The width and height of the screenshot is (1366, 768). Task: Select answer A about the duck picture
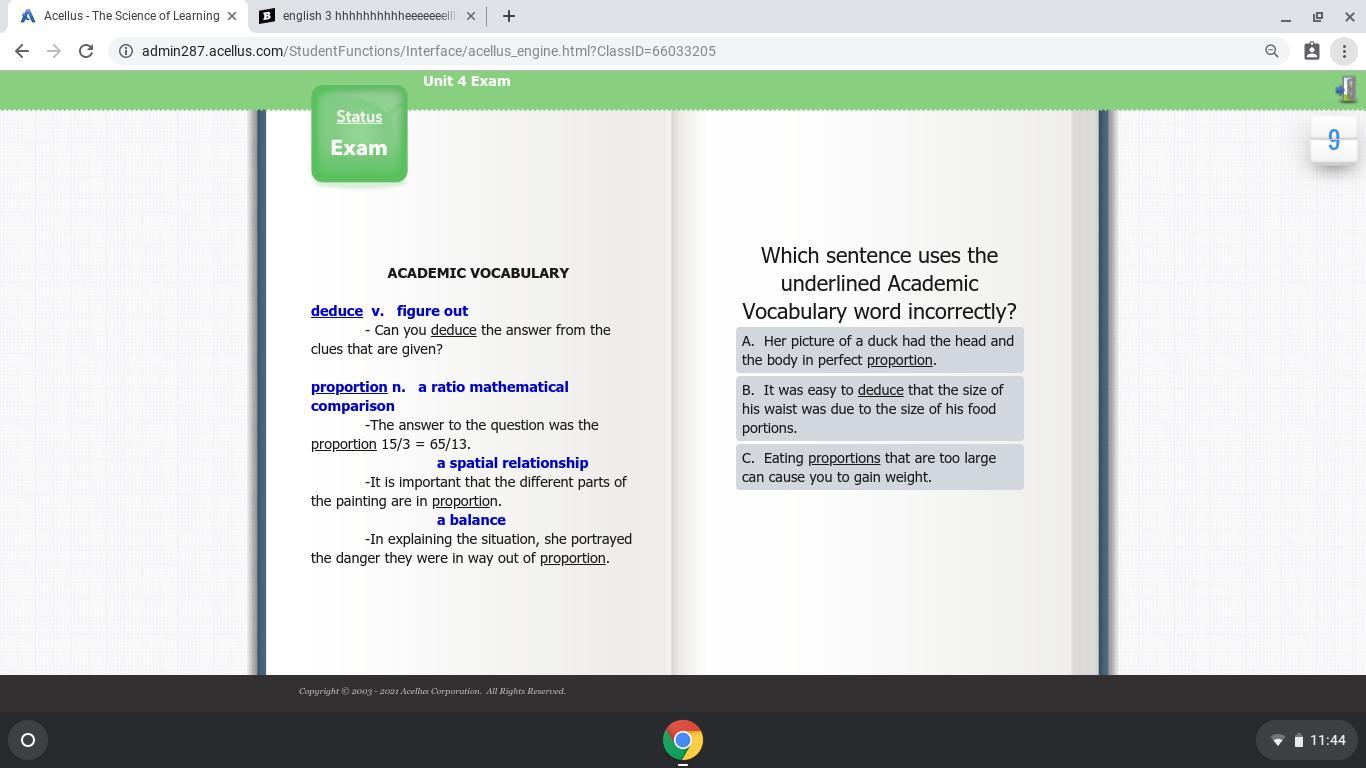pos(880,350)
